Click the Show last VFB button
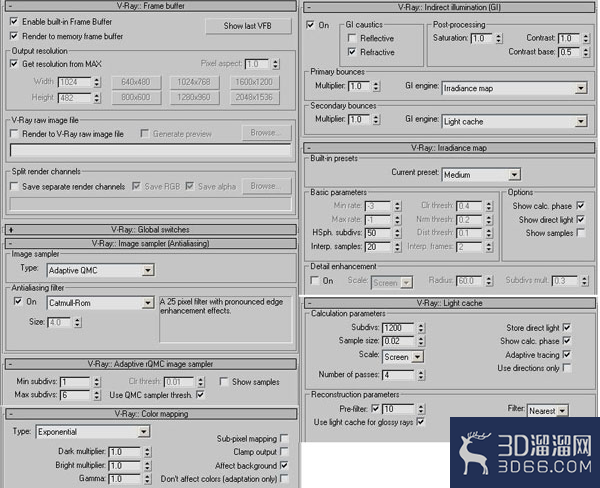Viewport: 600px width, 488px height. click(x=248, y=26)
